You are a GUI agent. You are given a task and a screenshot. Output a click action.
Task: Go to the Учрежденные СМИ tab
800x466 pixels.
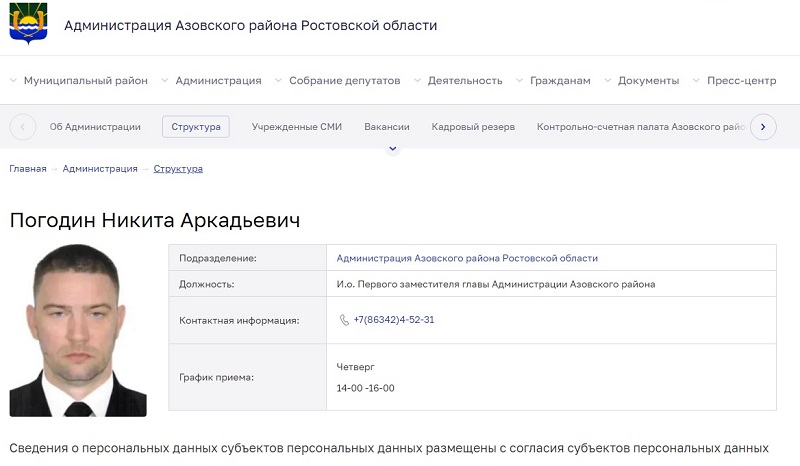pos(297,127)
